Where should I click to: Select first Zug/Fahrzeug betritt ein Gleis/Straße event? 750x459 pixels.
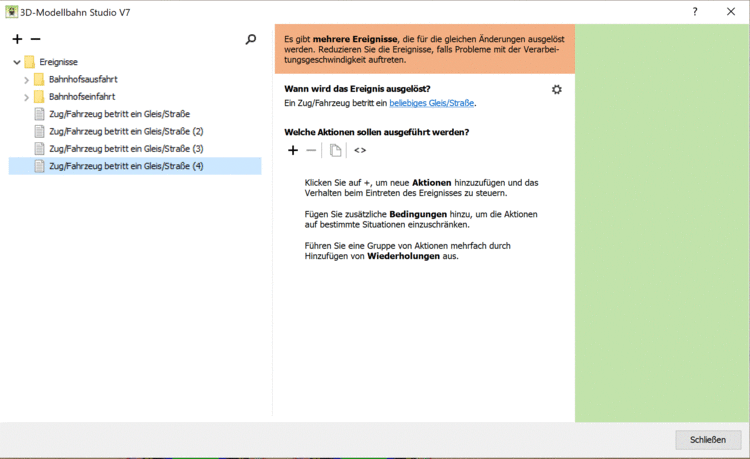(x=118, y=114)
